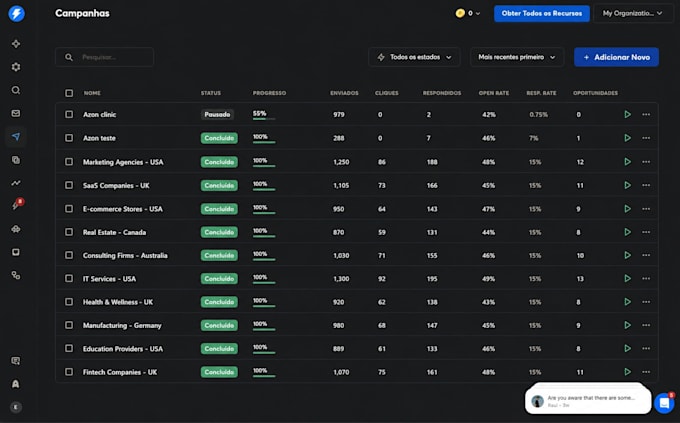Image resolution: width=680 pixels, height=423 pixels.
Task: Open the chat notification popup message
Action: click(588, 401)
